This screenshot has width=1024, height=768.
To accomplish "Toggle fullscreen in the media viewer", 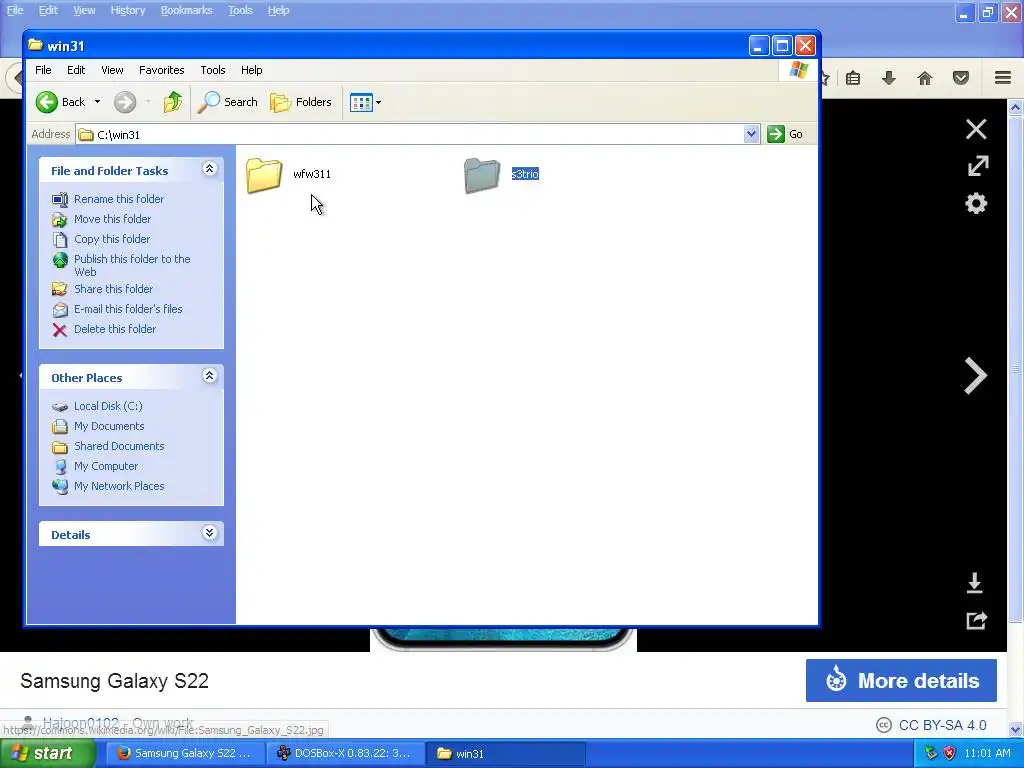I will (x=978, y=166).
